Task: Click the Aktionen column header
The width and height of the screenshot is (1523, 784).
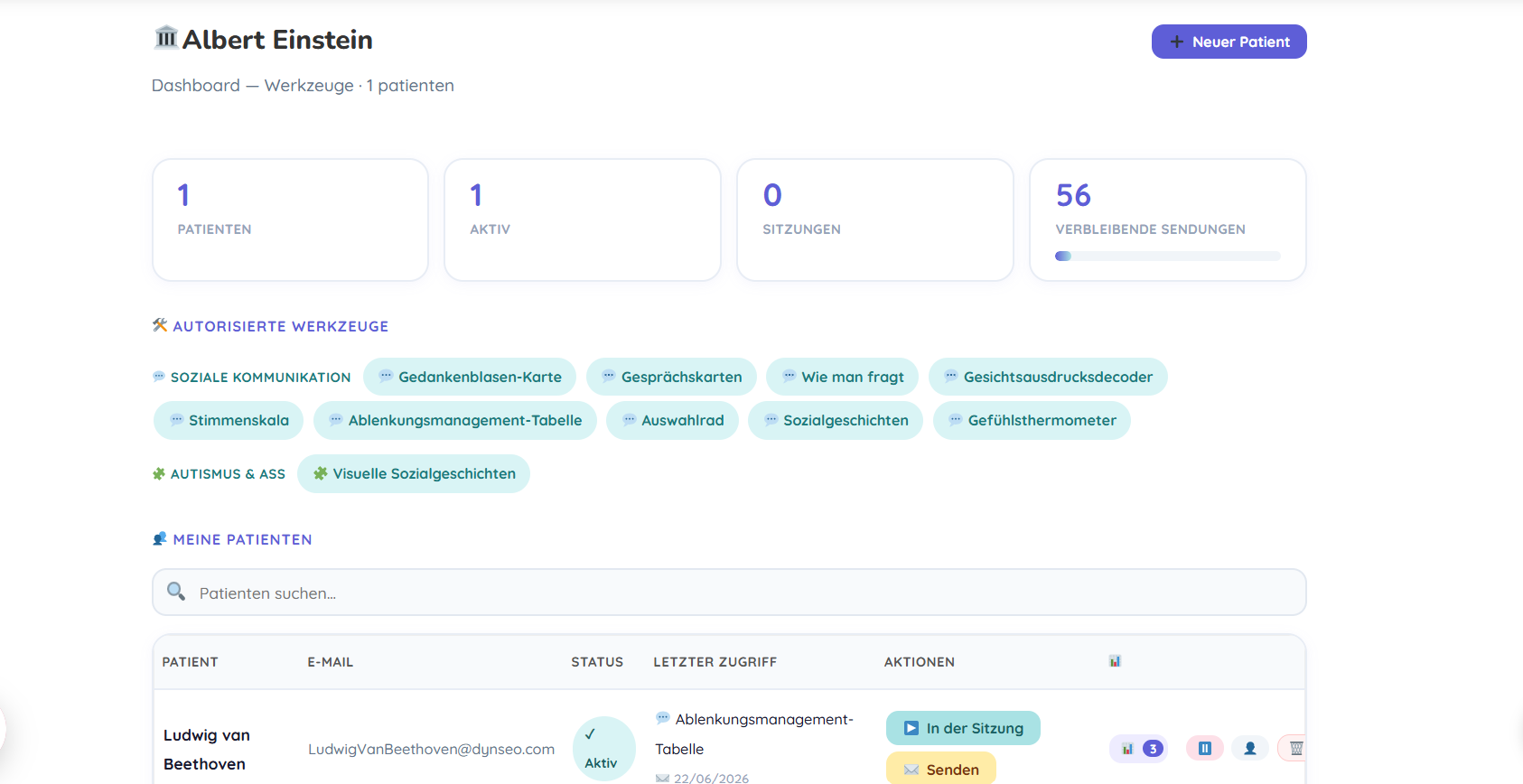Action: (x=920, y=662)
